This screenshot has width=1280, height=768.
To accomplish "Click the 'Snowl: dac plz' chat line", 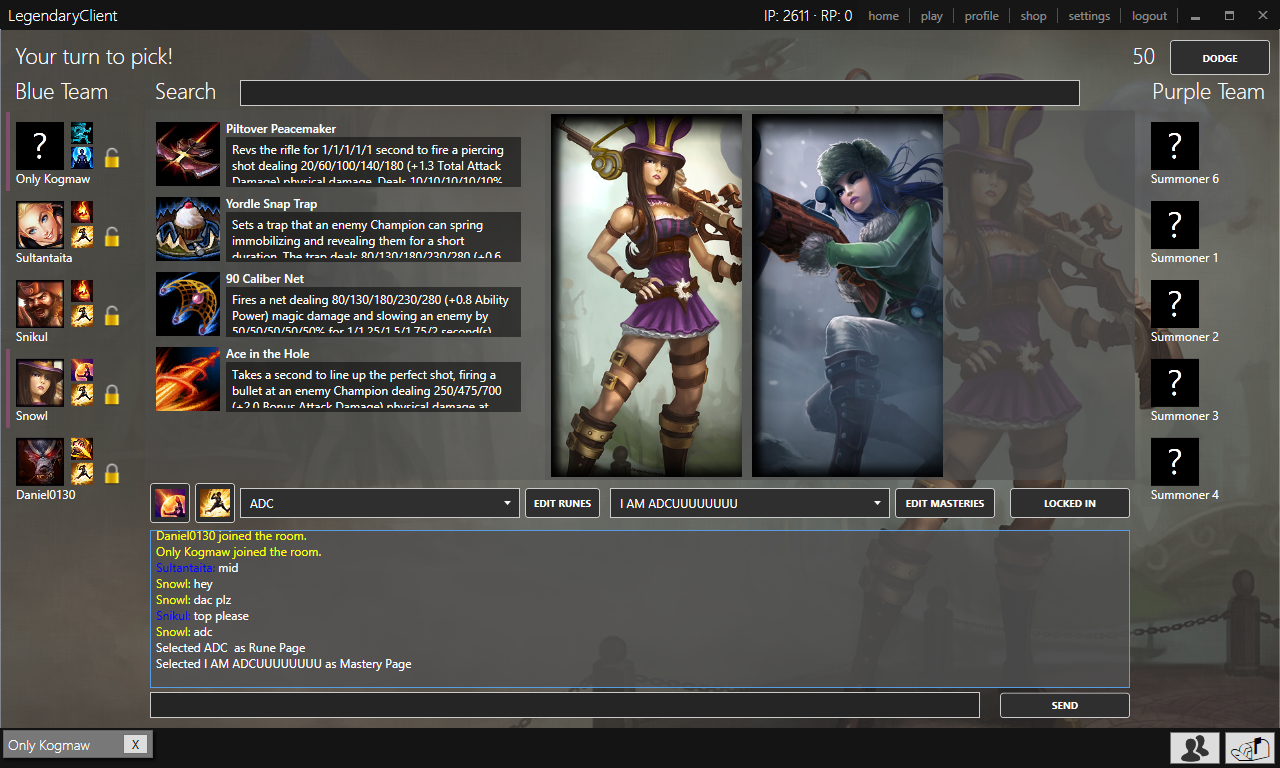I will tap(195, 600).
